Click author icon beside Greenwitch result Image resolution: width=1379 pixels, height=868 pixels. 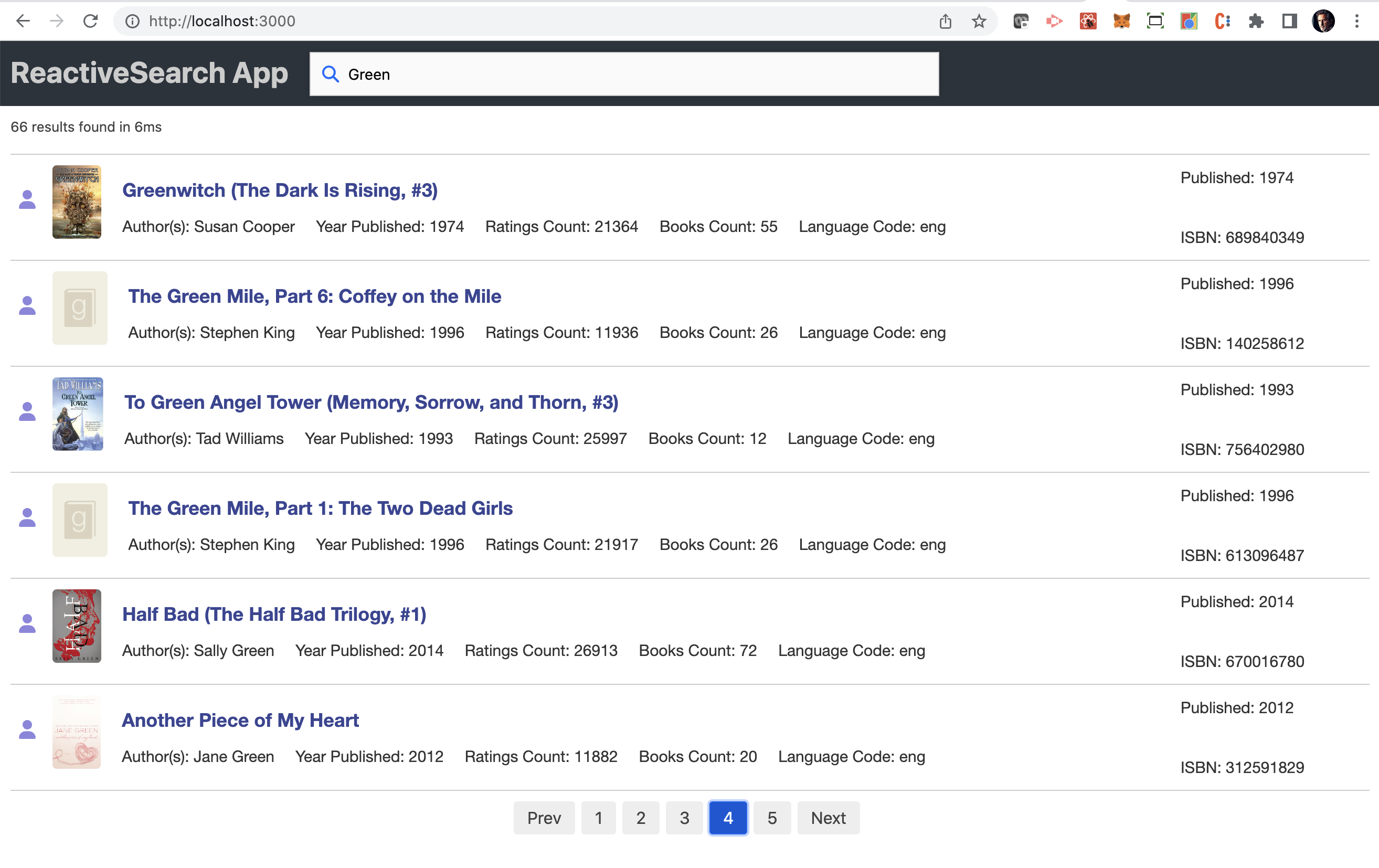click(x=27, y=200)
